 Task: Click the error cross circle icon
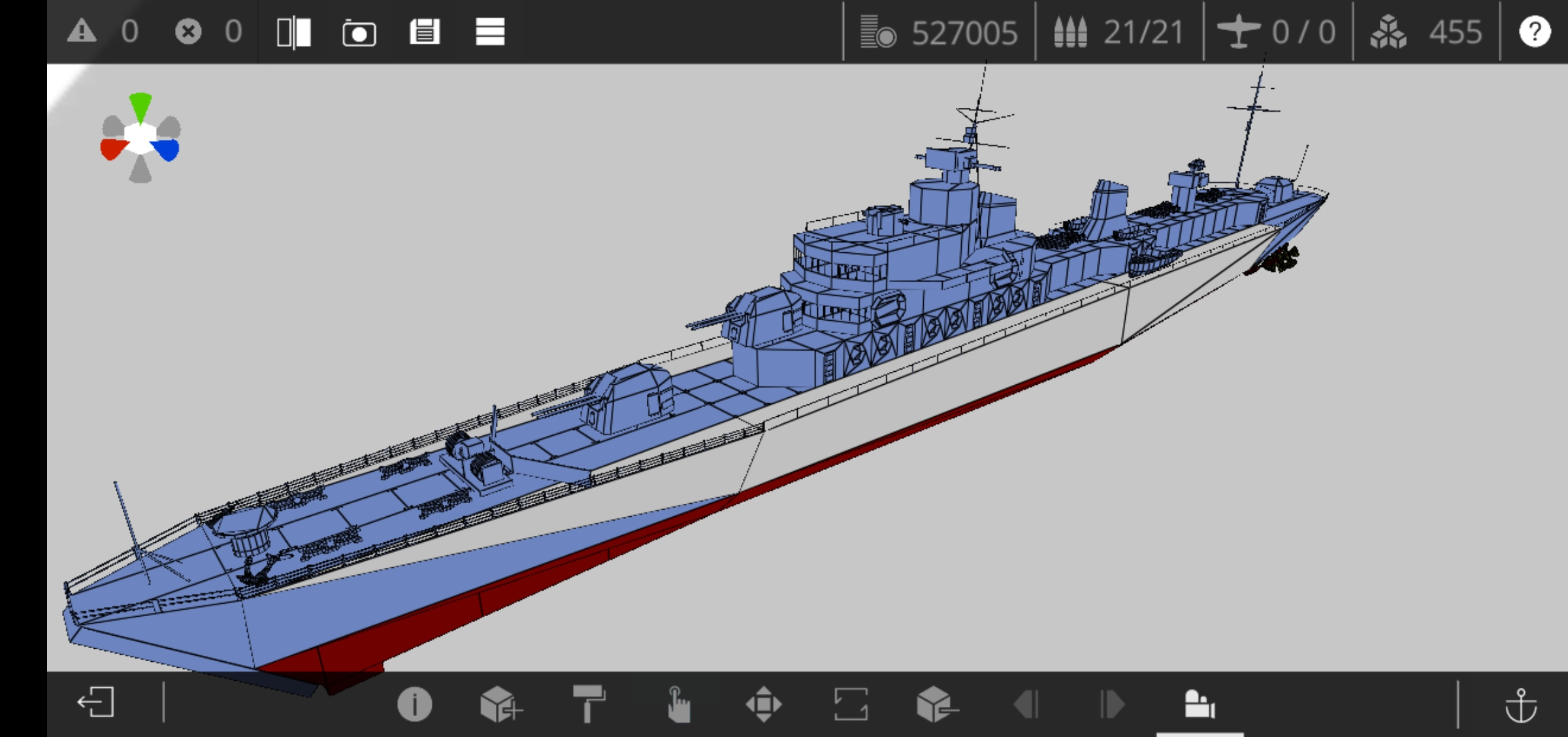188,31
